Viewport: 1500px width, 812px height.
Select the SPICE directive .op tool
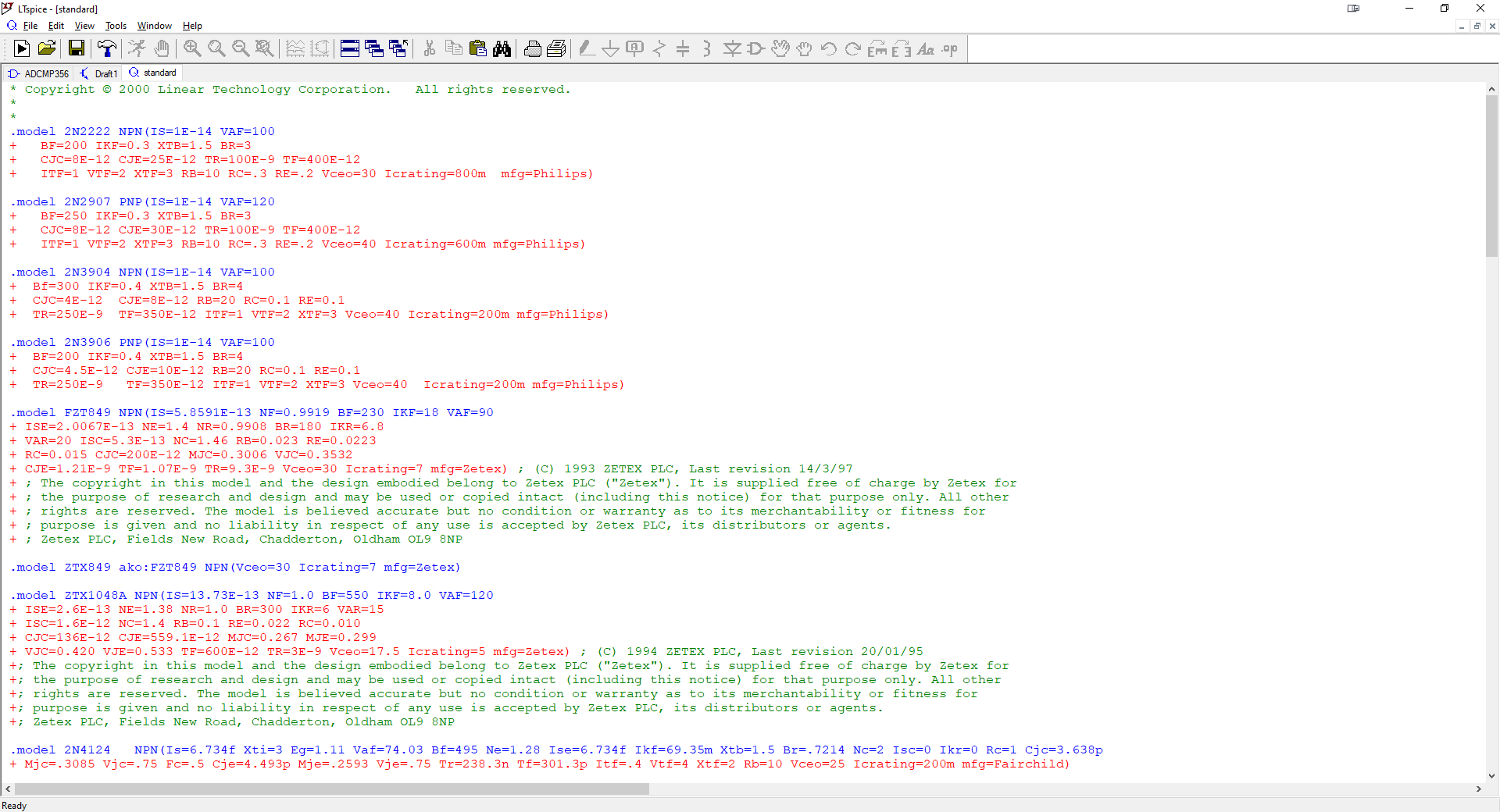tap(950, 48)
